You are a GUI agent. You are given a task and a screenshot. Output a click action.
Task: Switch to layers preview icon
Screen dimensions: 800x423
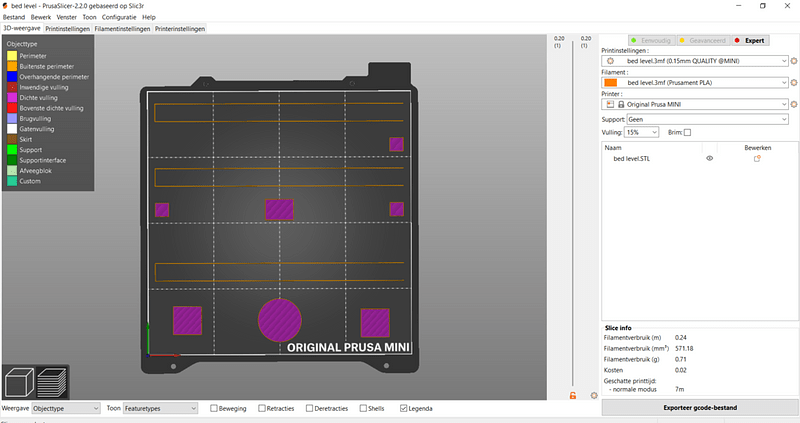tap(52, 382)
